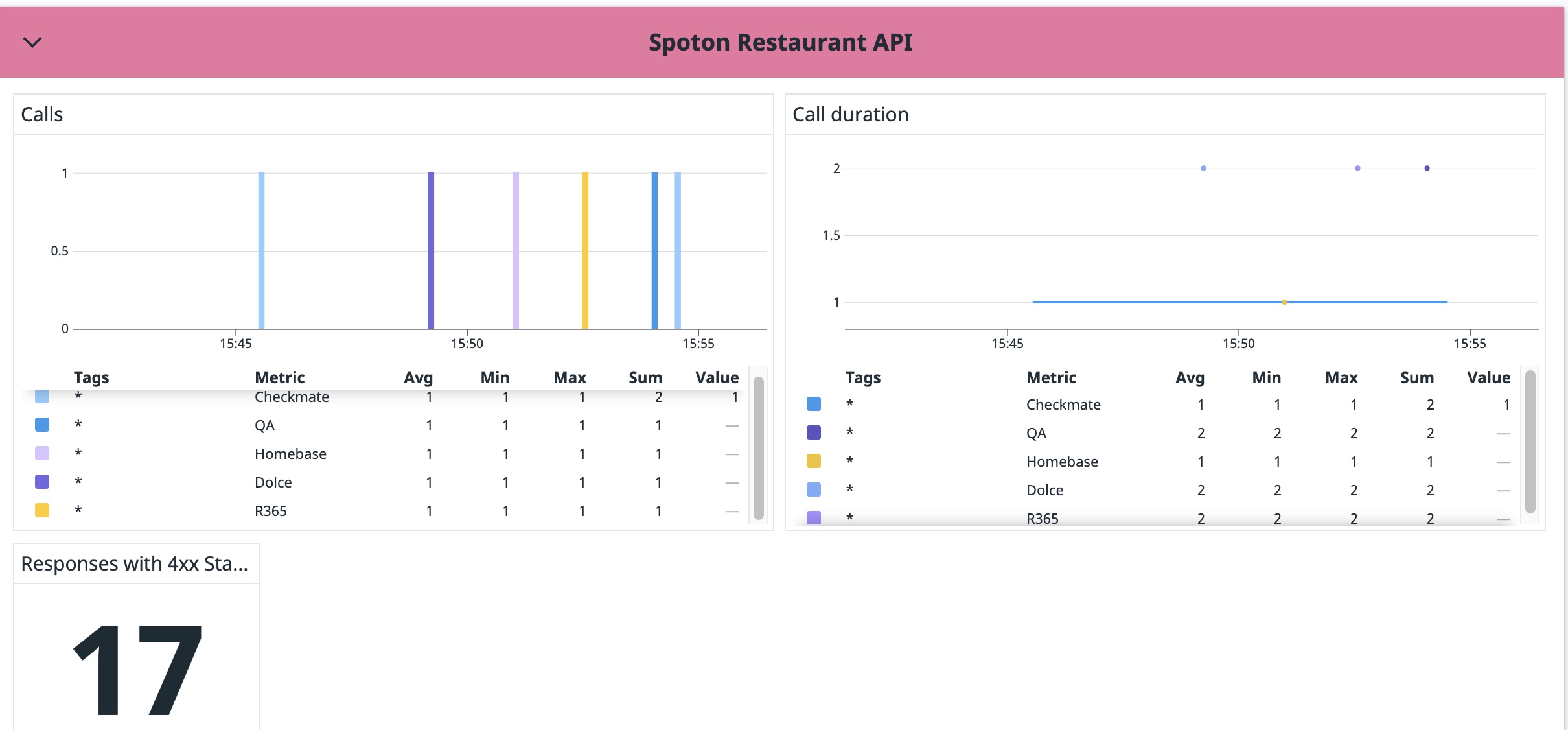This screenshot has height=730, width=1568.
Task: Click Dolce swatch in Call duration legend
Action: click(814, 489)
